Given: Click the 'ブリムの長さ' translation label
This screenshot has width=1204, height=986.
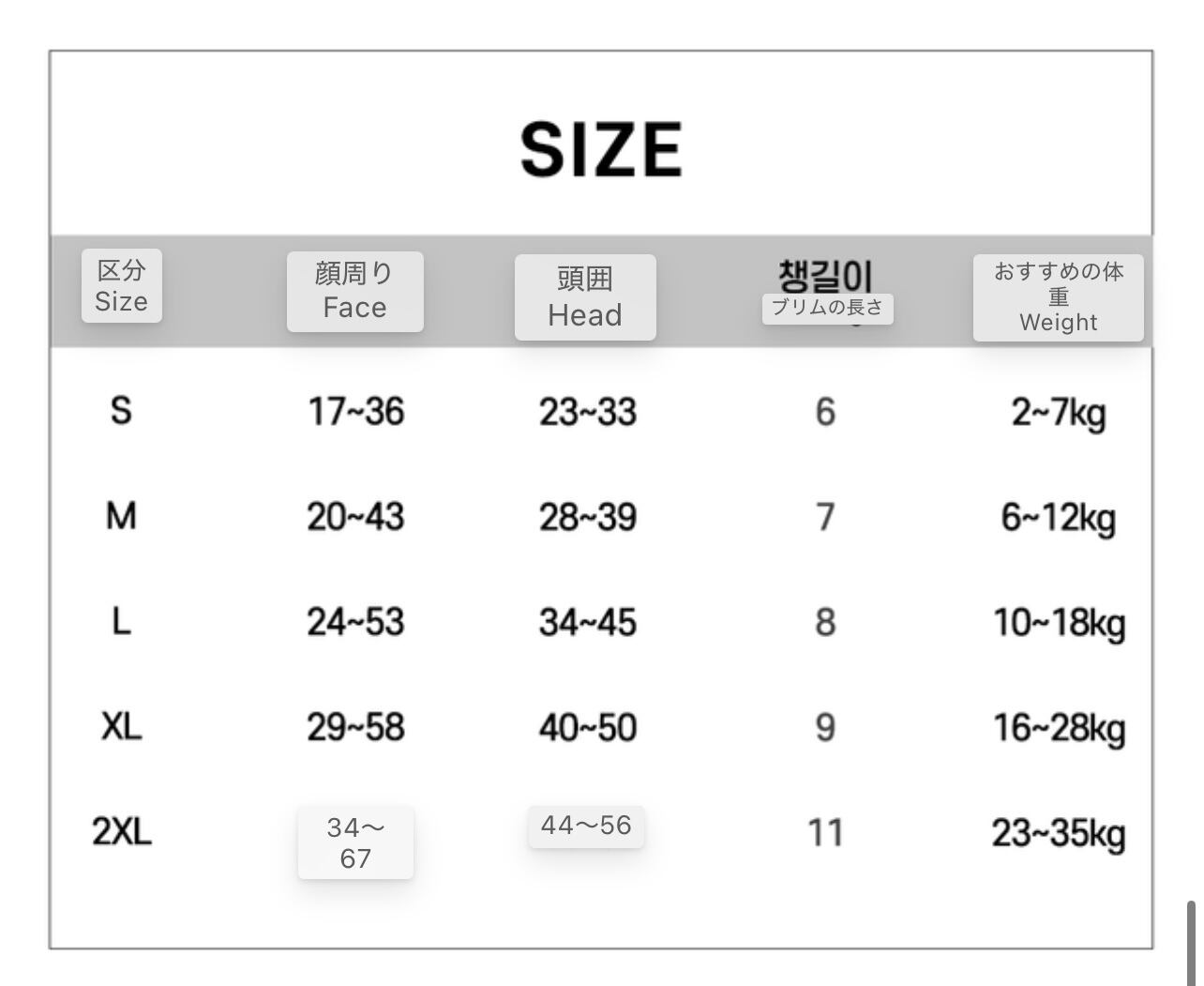Looking at the screenshot, I should [x=827, y=308].
